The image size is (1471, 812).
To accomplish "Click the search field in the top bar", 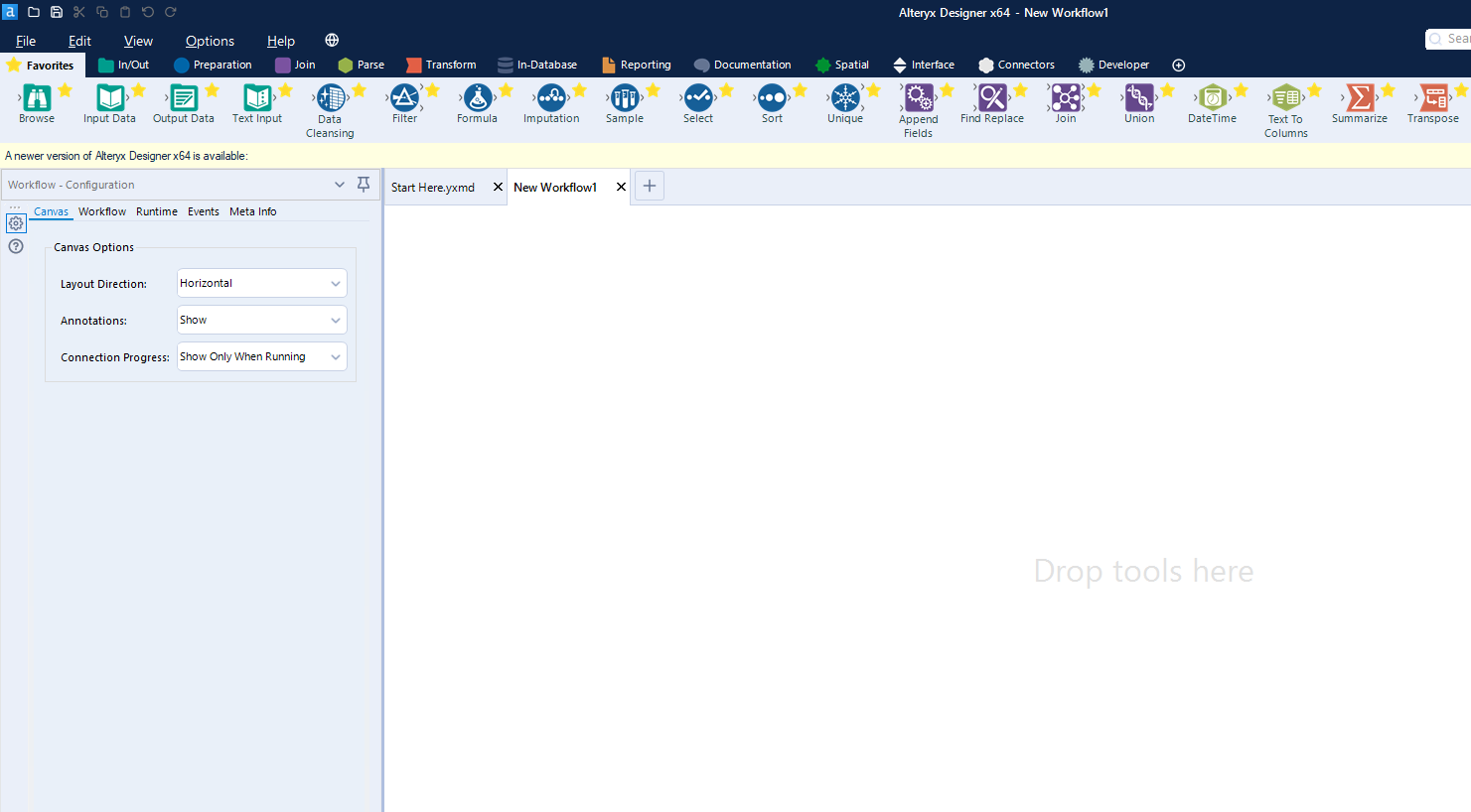I will (1452, 39).
